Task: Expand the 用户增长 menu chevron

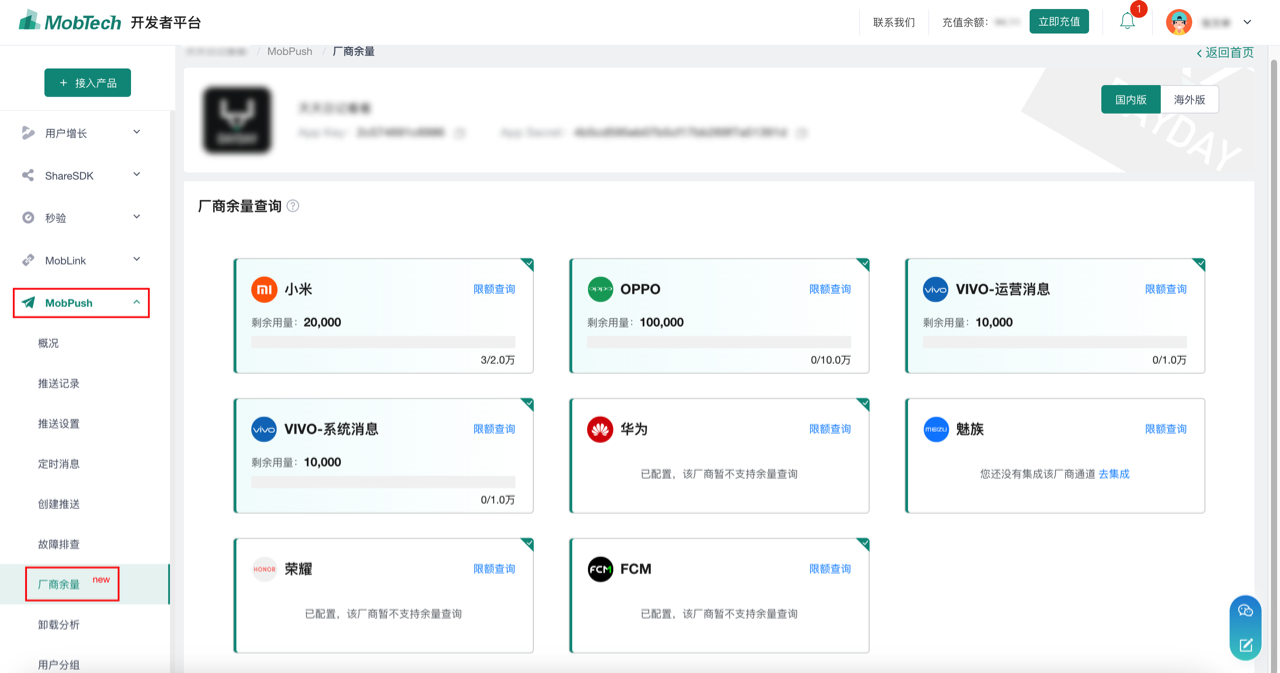Action: click(x=137, y=132)
